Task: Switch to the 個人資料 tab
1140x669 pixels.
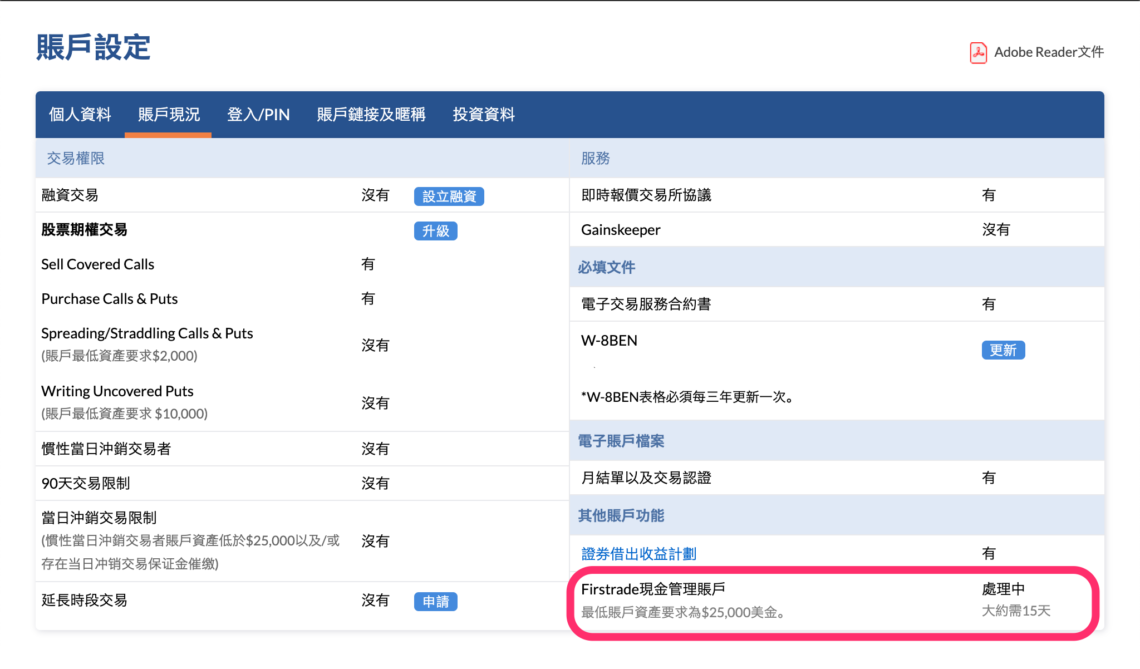Action: tap(79, 114)
